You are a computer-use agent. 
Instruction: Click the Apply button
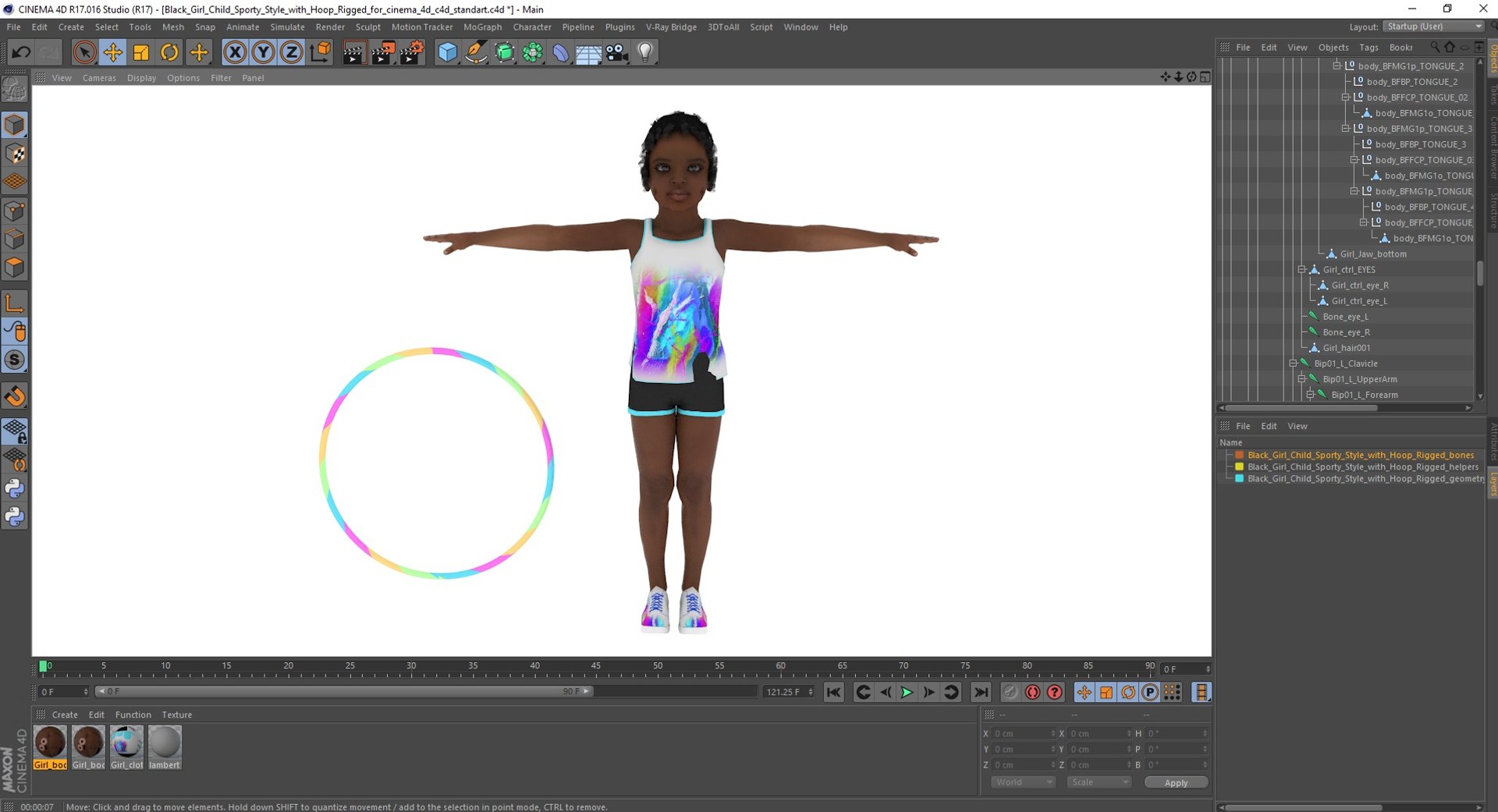click(1176, 782)
